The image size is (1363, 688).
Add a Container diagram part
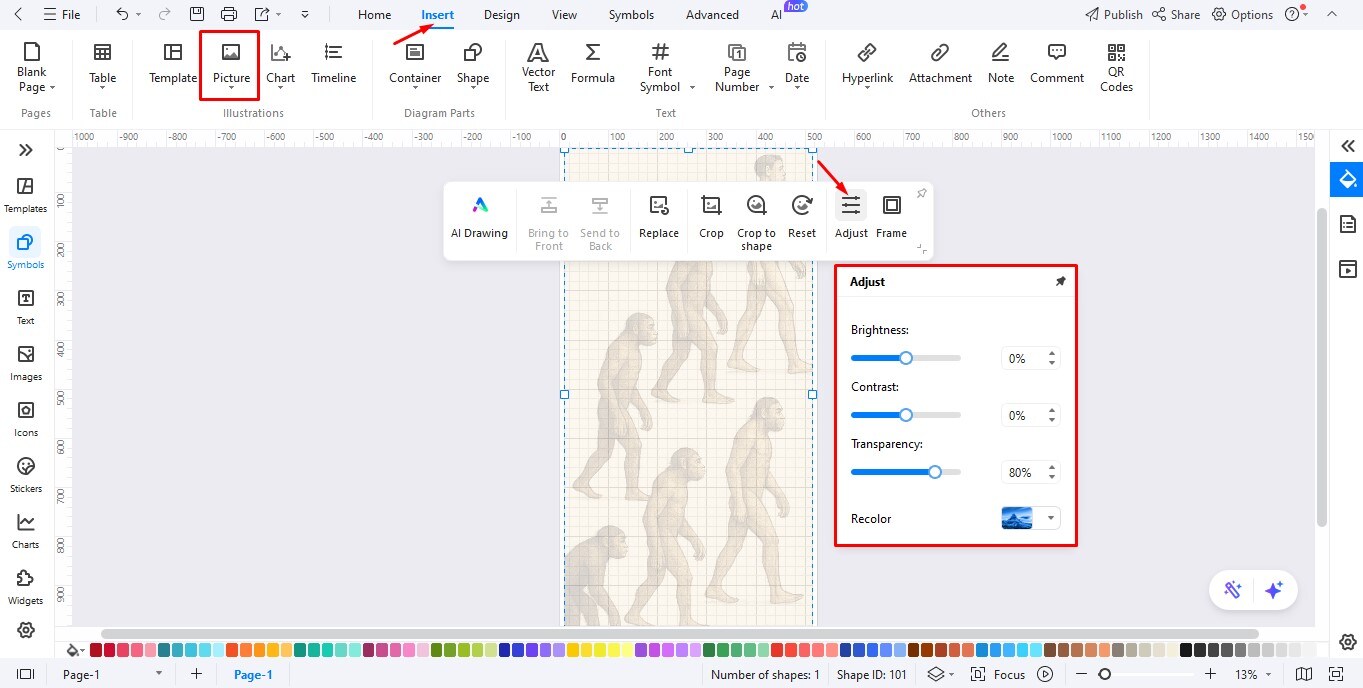click(x=415, y=64)
